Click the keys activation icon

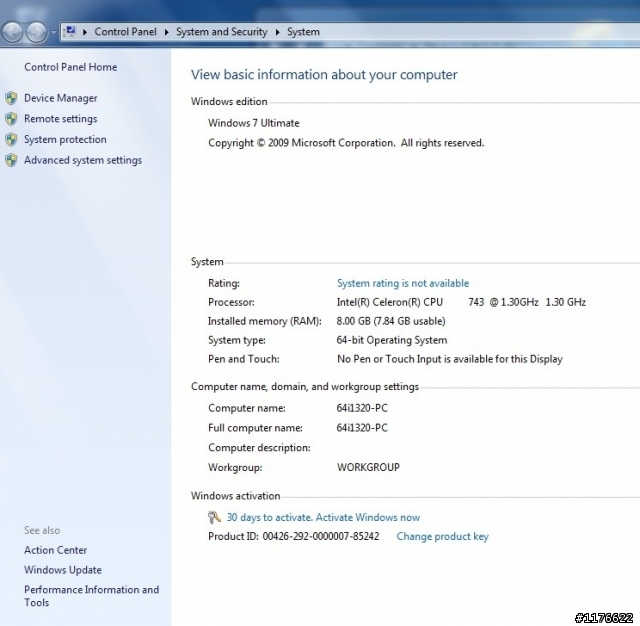(x=214, y=517)
